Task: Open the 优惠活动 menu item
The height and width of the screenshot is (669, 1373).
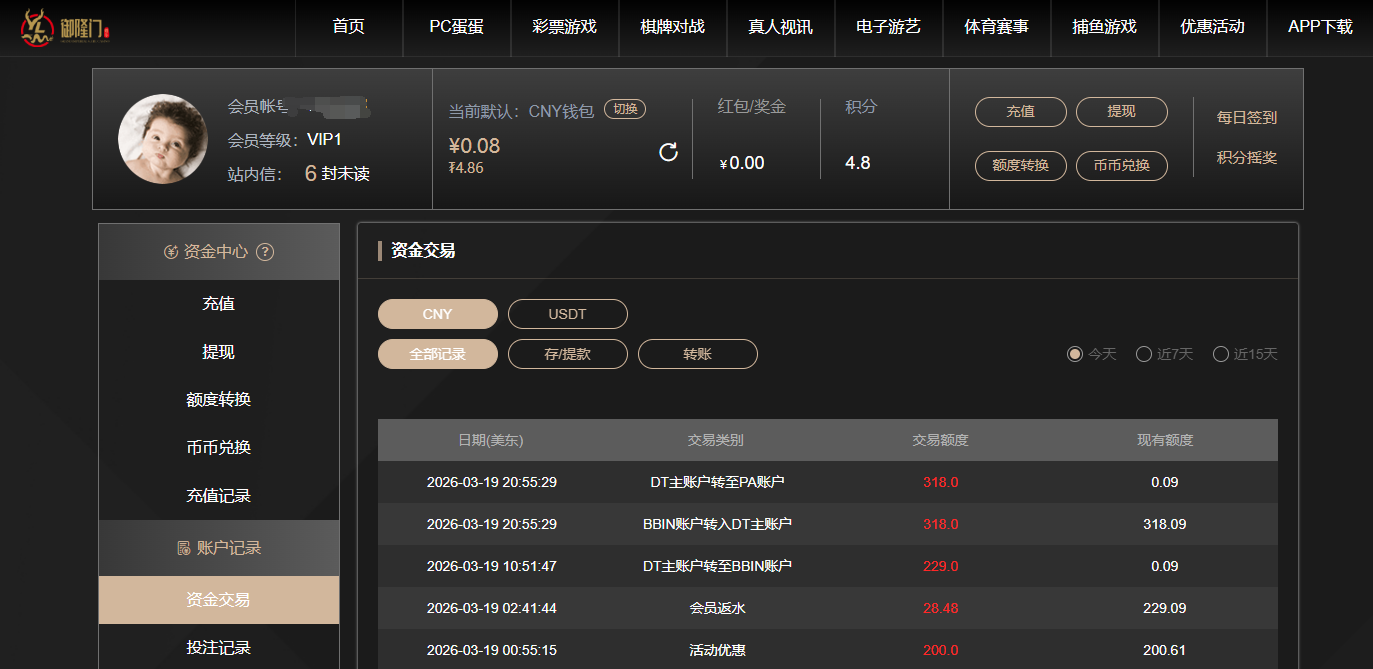Action: pyautogui.click(x=1213, y=28)
